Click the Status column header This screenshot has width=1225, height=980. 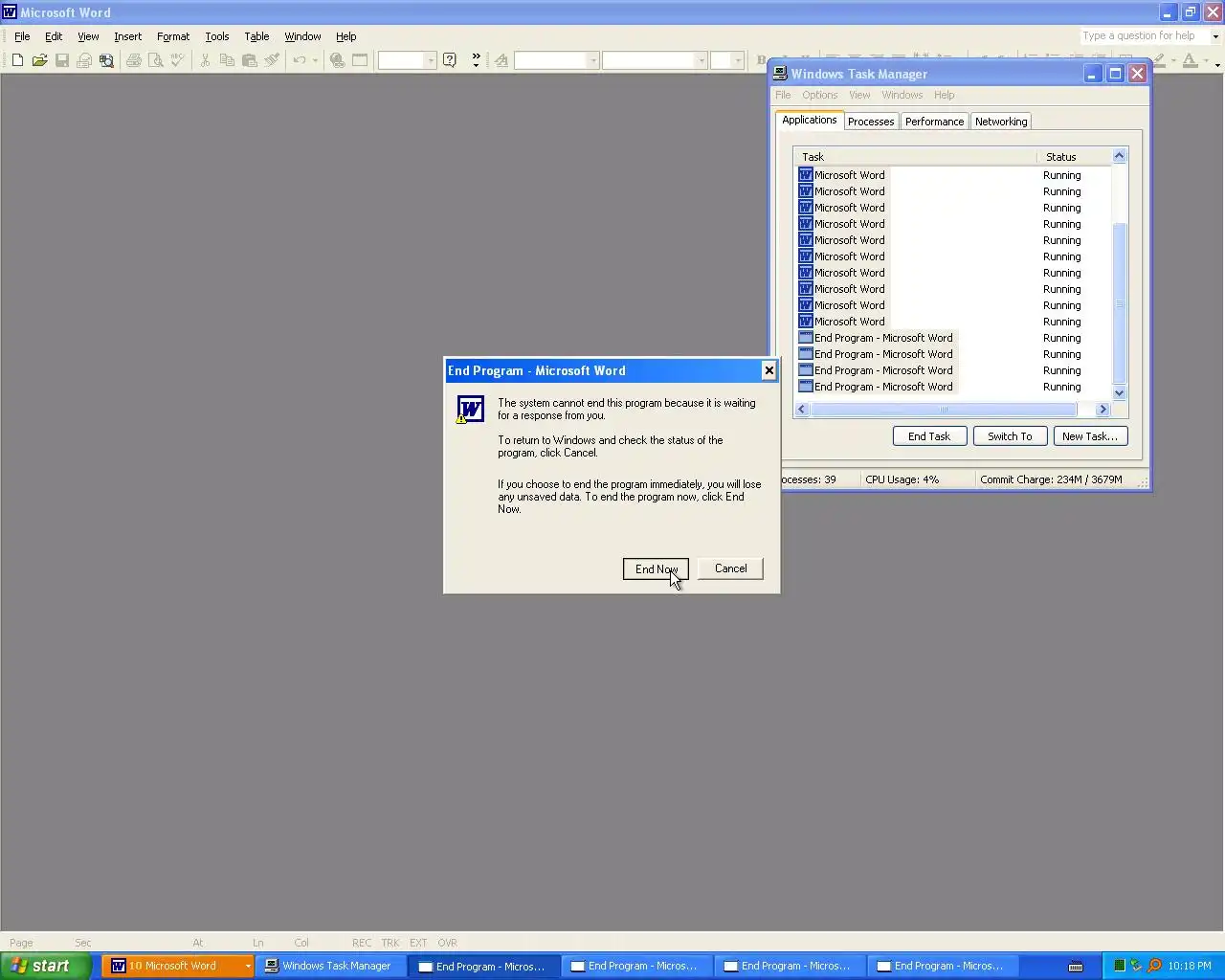(x=1074, y=157)
